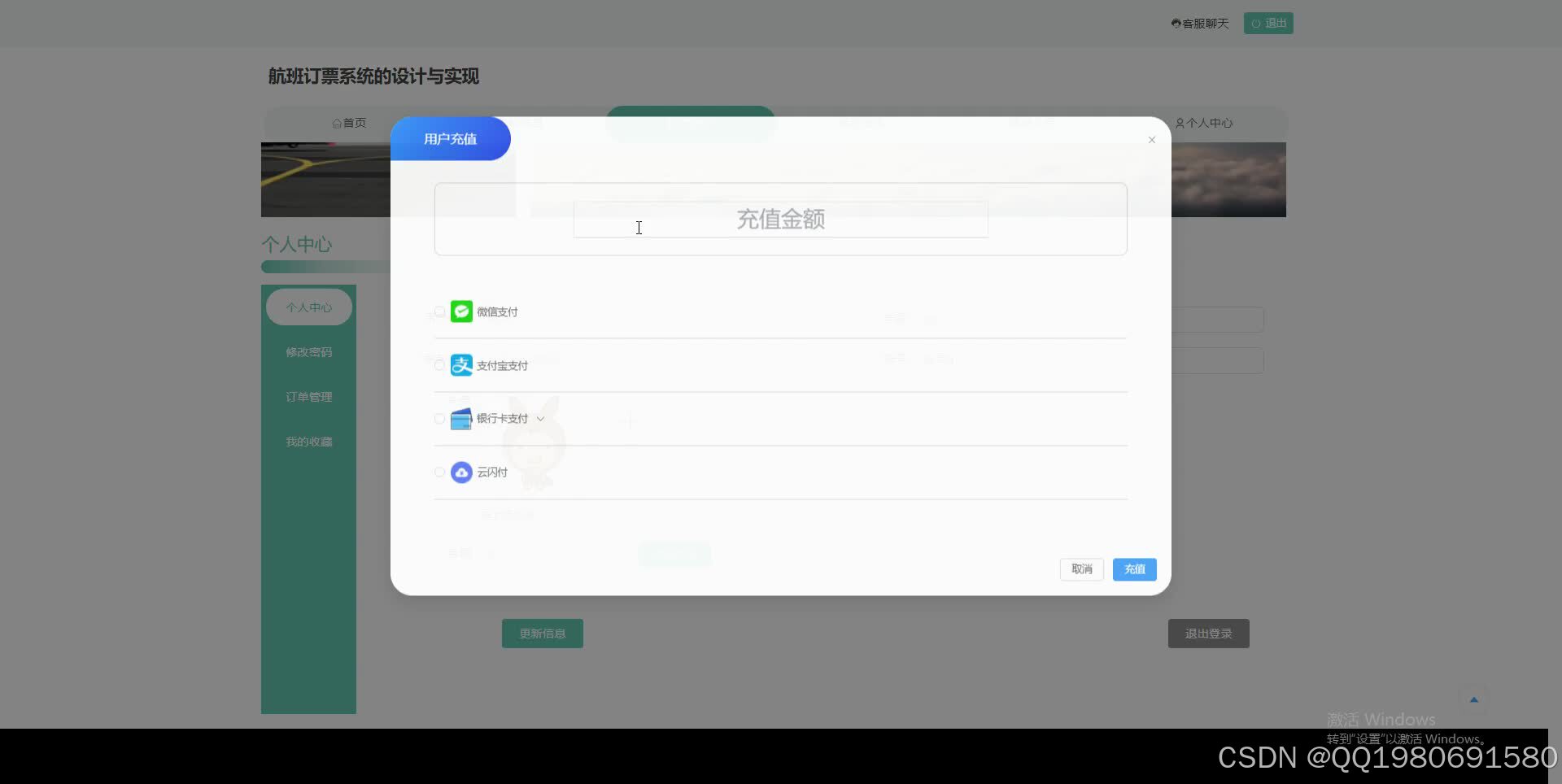Click the 充值金额 amount input field
This screenshot has height=784, width=1562.
tap(779, 219)
